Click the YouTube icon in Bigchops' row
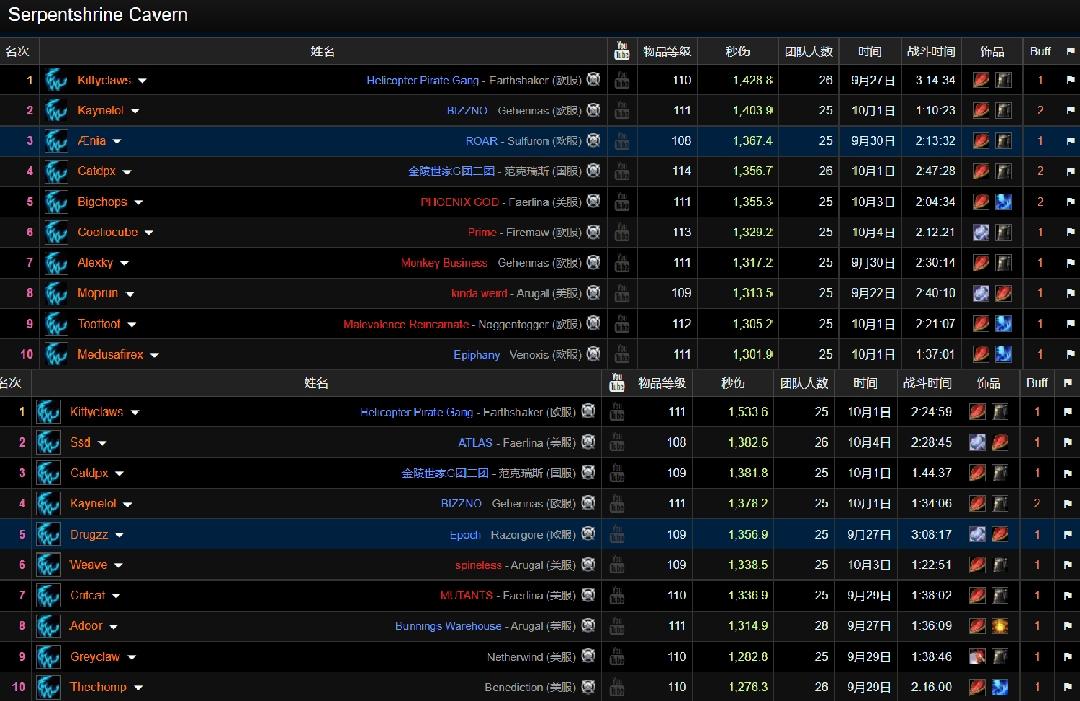 click(x=621, y=202)
